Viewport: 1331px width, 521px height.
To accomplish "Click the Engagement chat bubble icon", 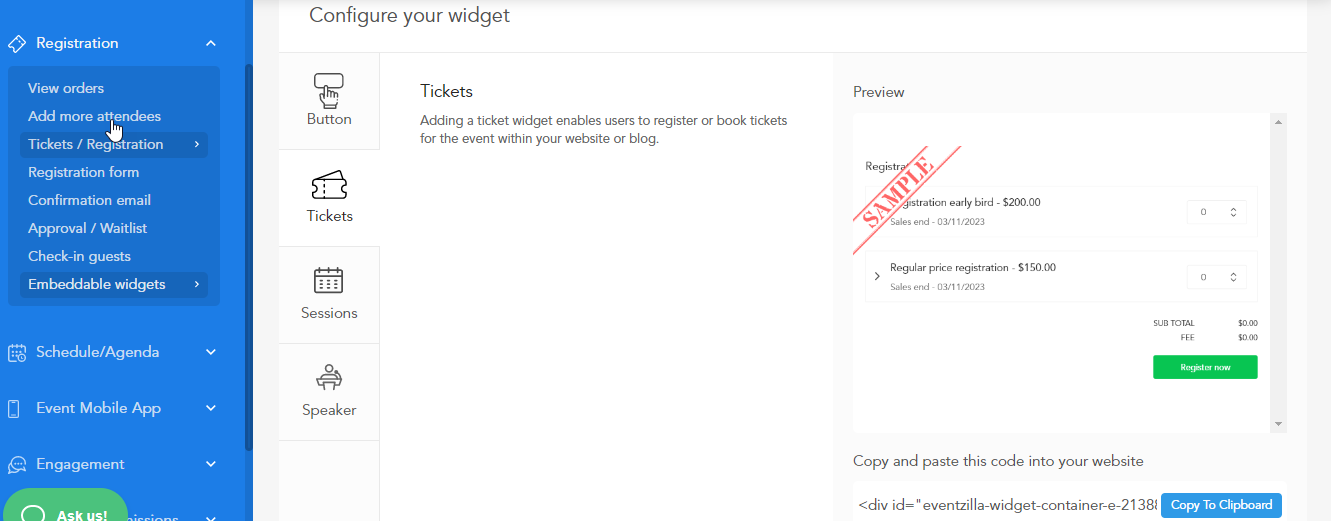I will click(16, 465).
